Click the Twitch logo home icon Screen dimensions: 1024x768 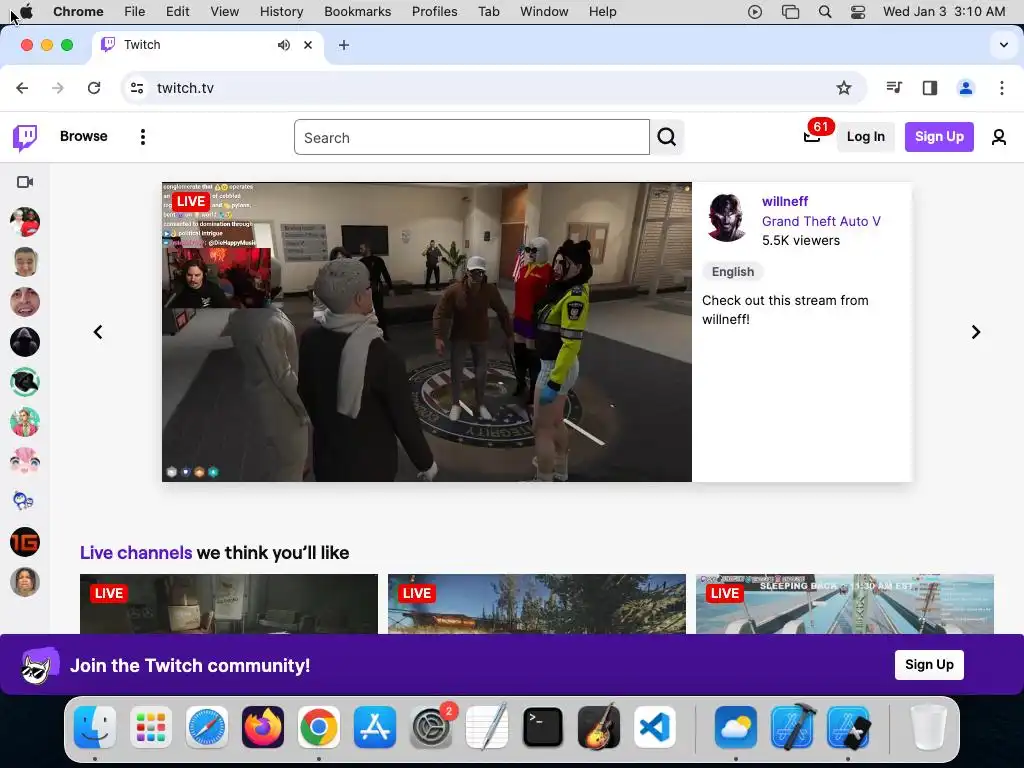25,137
